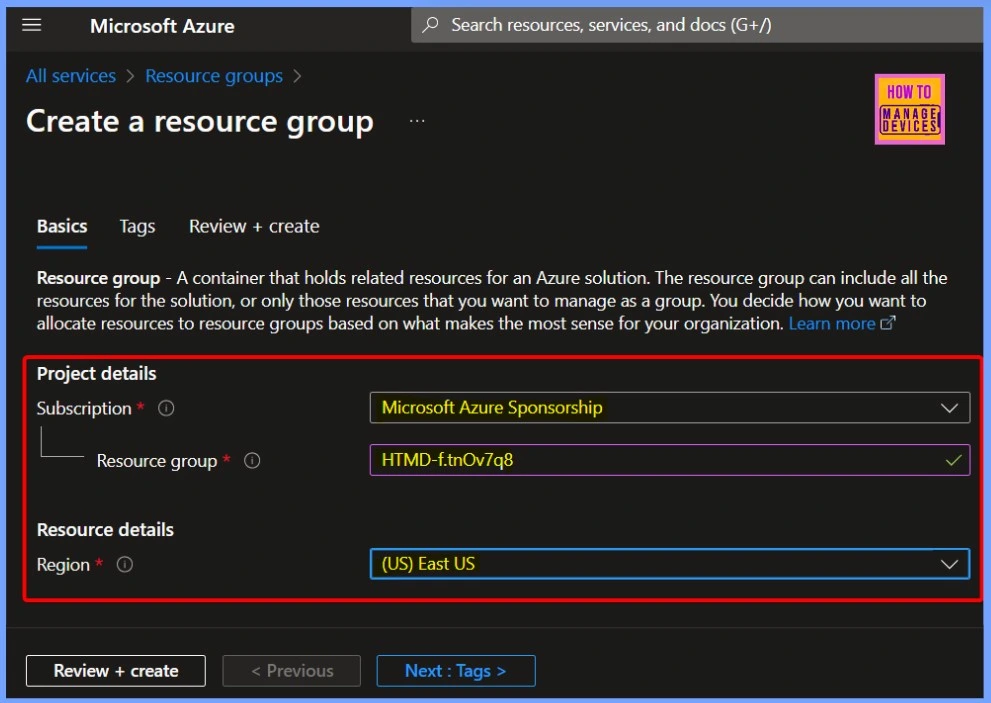Go to All services breadcrumb
The height and width of the screenshot is (703, 991).
pos(71,76)
